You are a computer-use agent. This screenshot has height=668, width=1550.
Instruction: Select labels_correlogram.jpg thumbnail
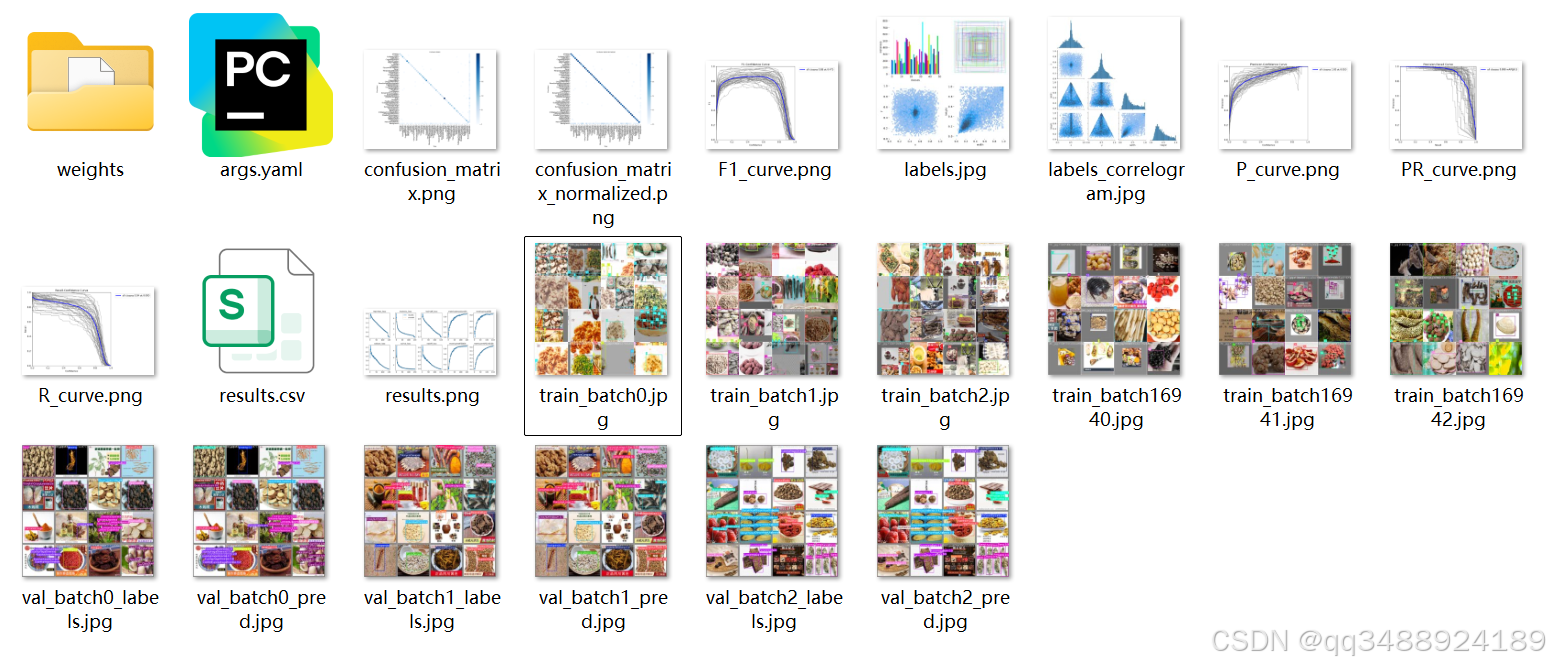(x=1116, y=83)
